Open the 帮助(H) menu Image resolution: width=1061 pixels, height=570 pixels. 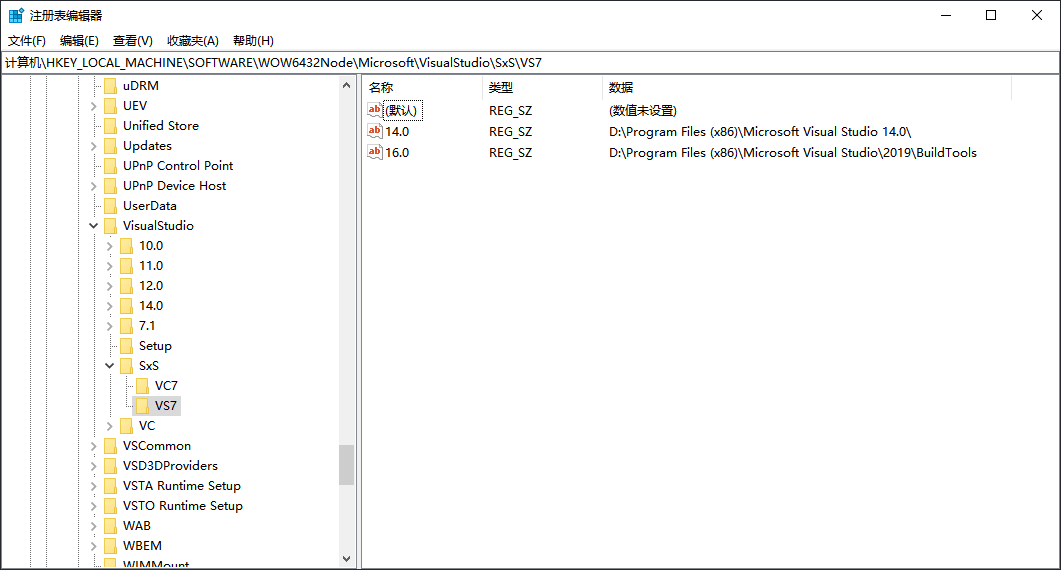pos(253,41)
